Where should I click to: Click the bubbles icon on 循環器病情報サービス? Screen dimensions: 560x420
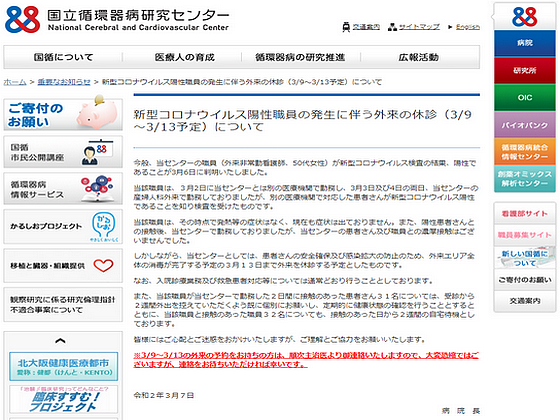[97, 188]
